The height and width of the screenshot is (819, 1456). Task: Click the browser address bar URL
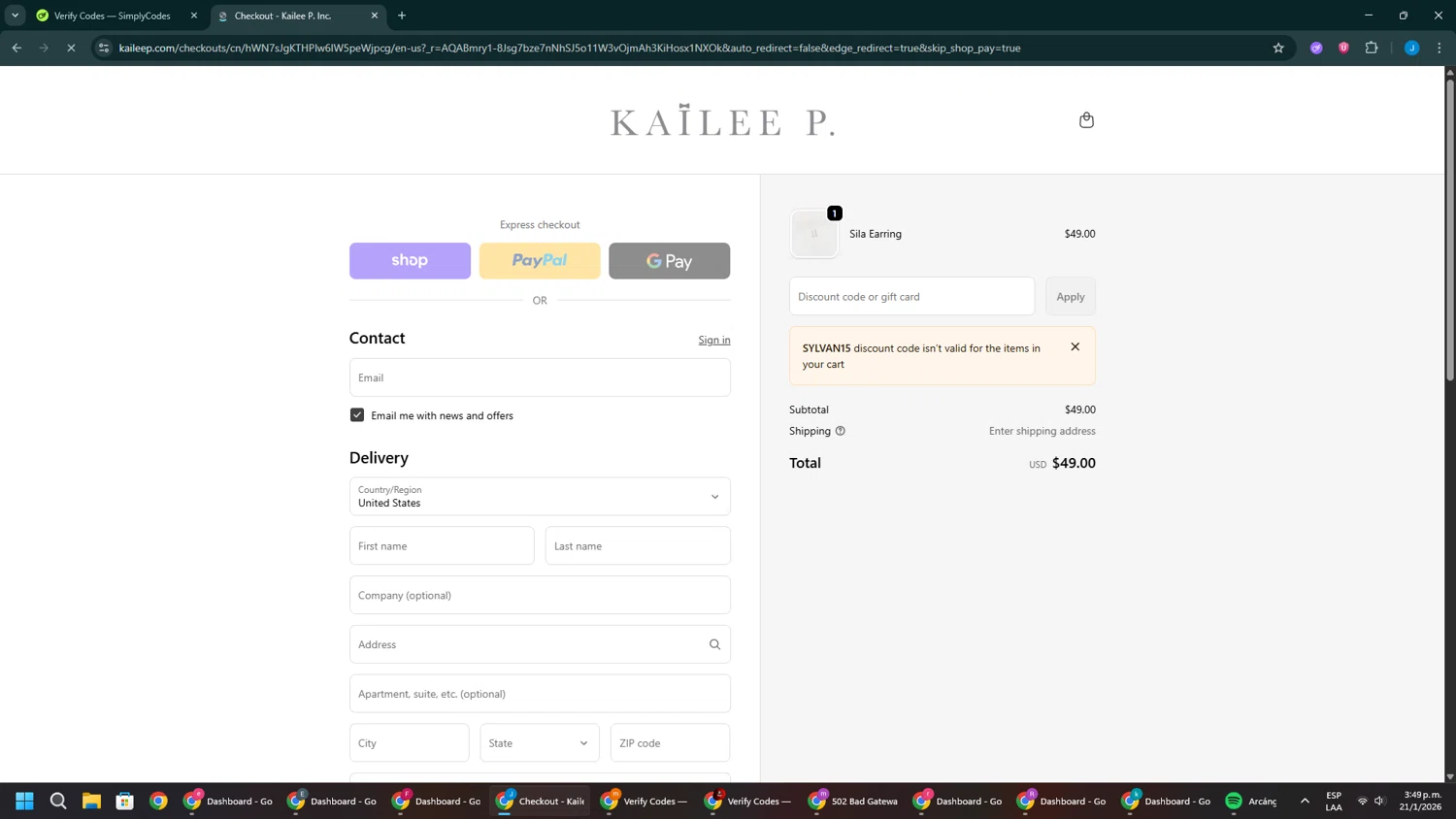(570, 48)
